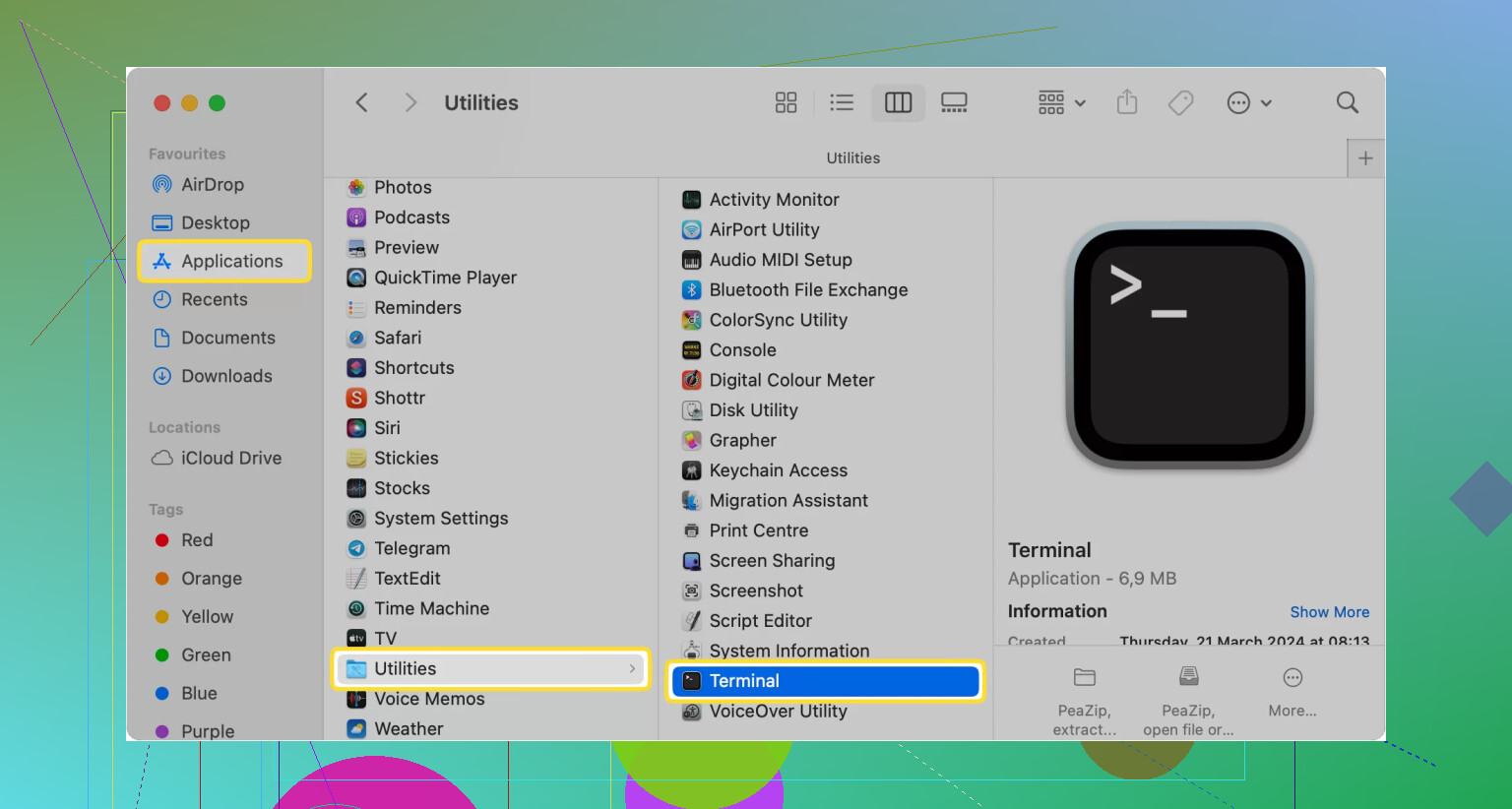Select the Podcasts app icon
This screenshot has width=1512, height=809.
(x=356, y=218)
